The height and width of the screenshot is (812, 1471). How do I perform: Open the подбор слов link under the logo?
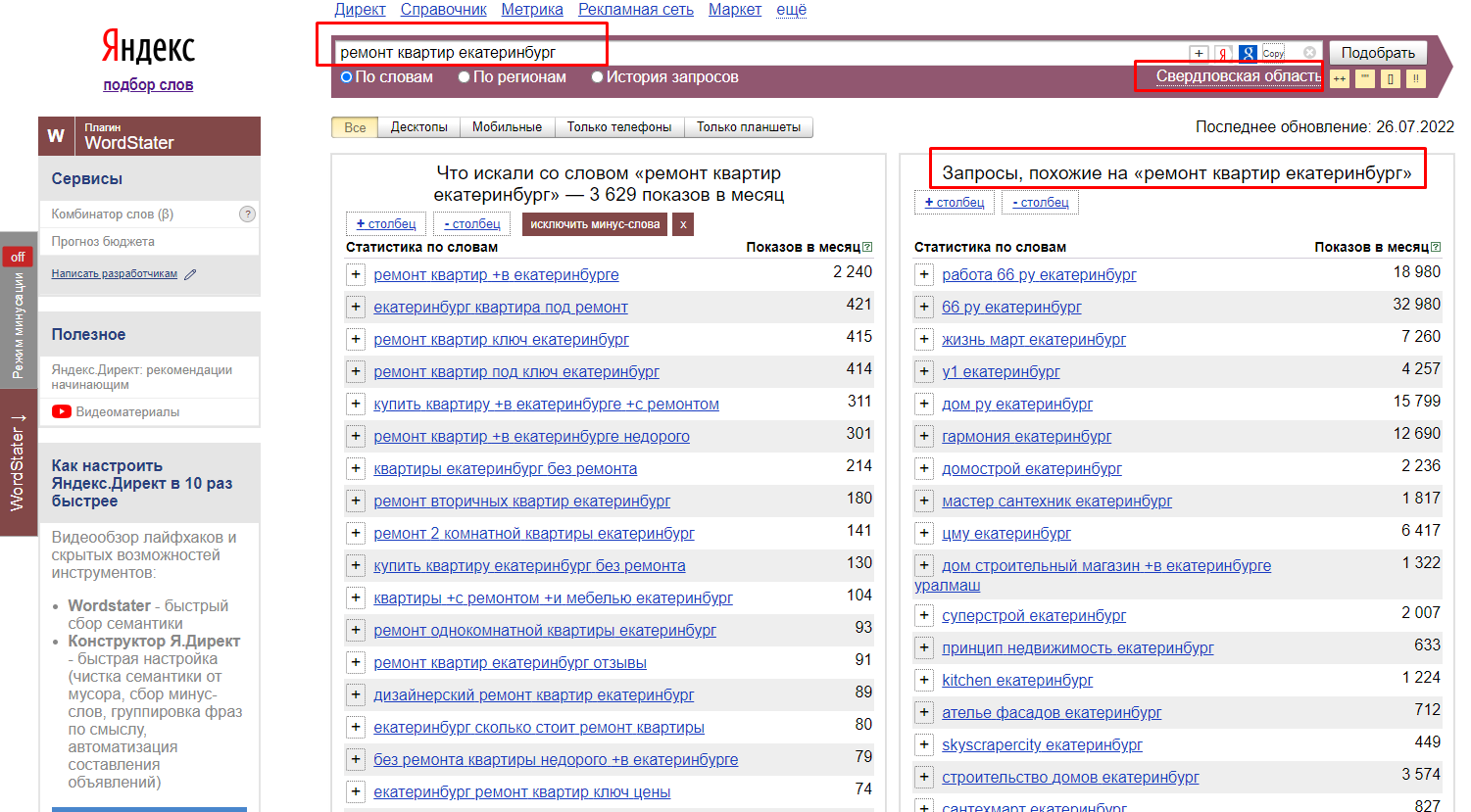point(148,85)
